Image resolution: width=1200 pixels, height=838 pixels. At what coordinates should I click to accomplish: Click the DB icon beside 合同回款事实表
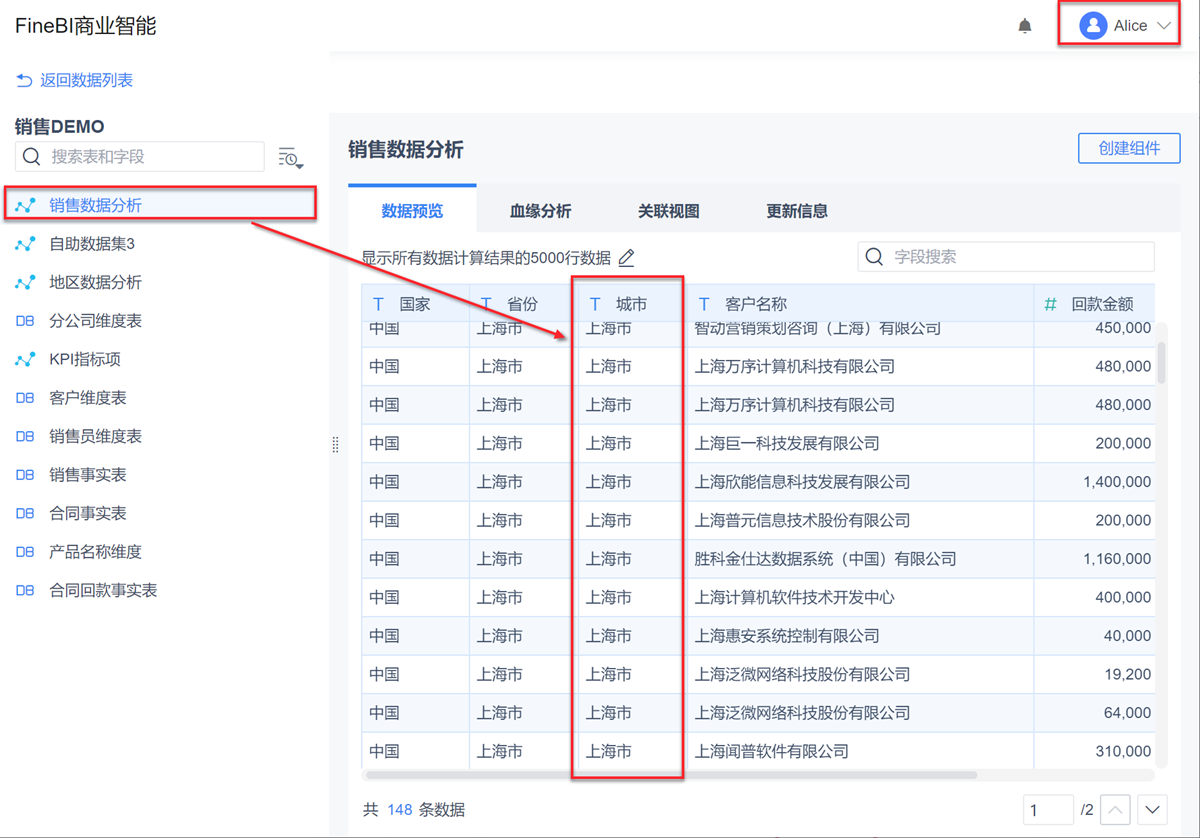25,590
